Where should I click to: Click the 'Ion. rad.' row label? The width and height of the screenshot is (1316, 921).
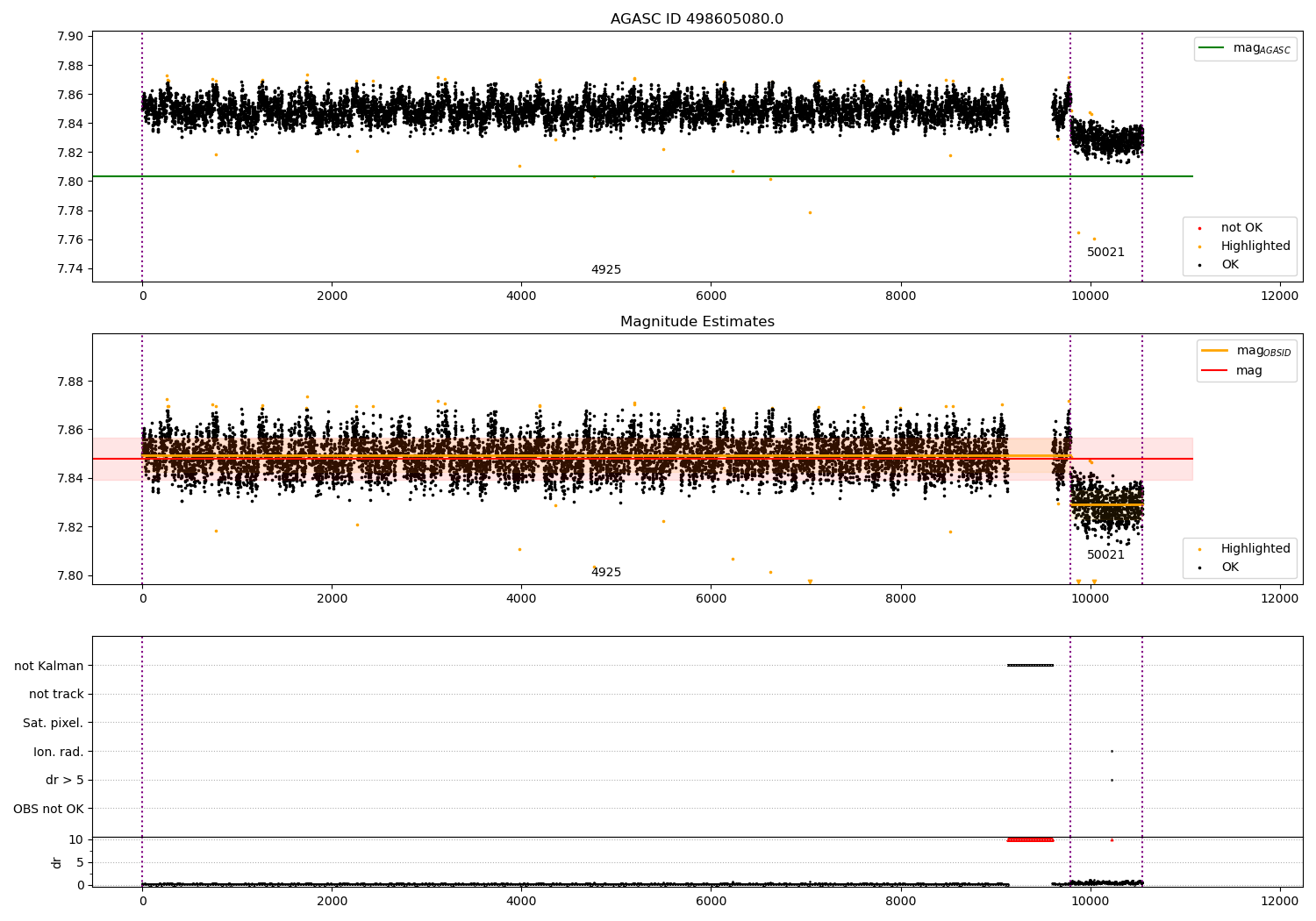pyautogui.click(x=59, y=752)
